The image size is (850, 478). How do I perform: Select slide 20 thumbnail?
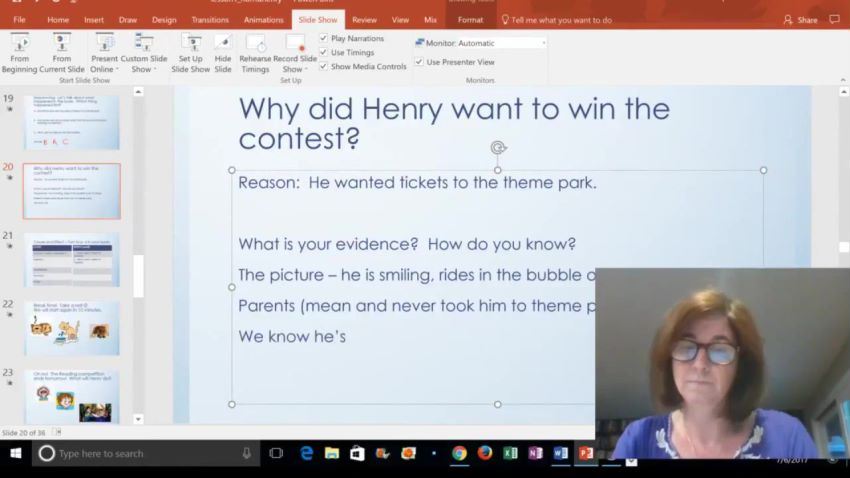pyautogui.click(x=72, y=191)
